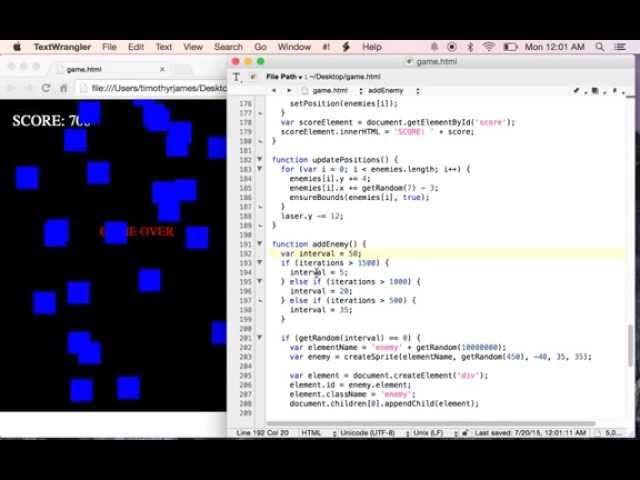
Task: Click the Wi-Fi status icon
Action: (489, 47)
